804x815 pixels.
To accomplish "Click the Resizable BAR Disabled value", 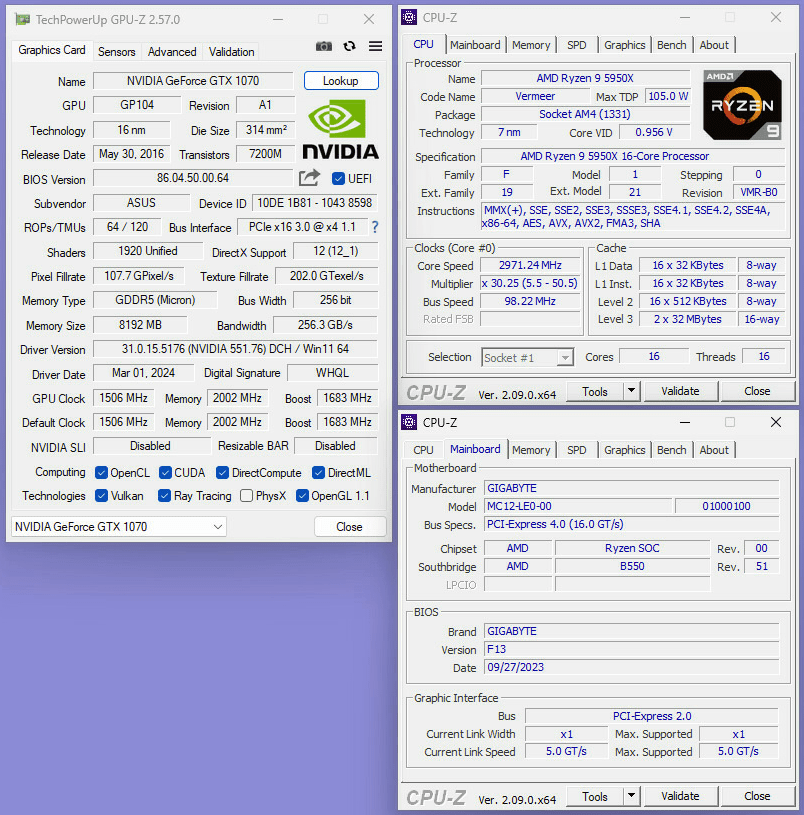I will click(x=336, y=446).
